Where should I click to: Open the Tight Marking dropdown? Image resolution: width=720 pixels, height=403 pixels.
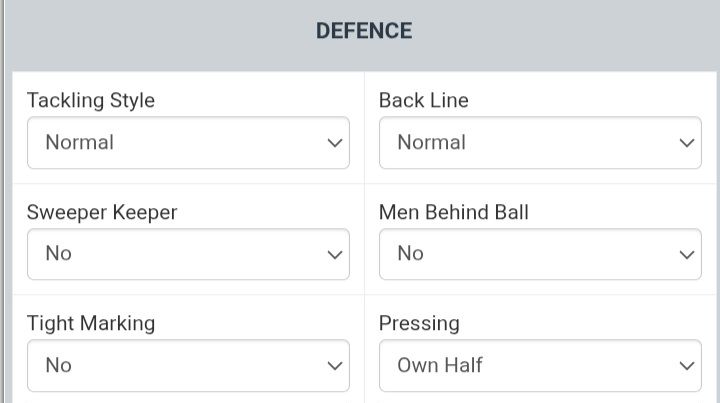(188, 366)
